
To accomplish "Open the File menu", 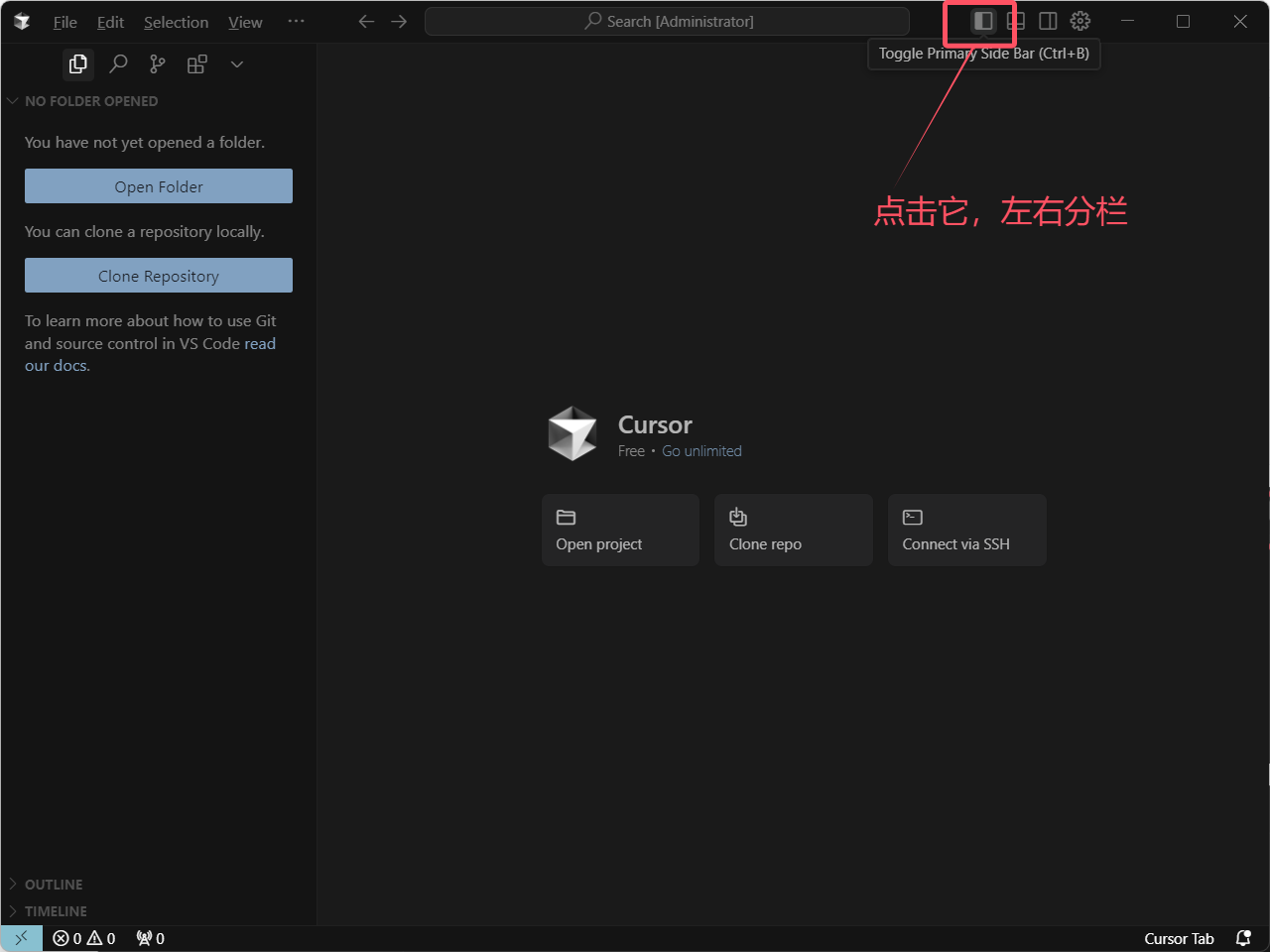I will pyautogui.click(x=65, y=22).
